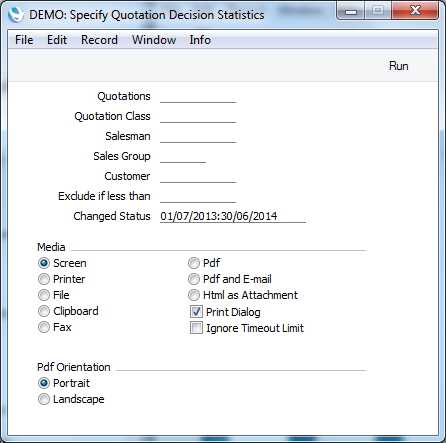
Task: Open the File menu
Action: coord(24,40)
